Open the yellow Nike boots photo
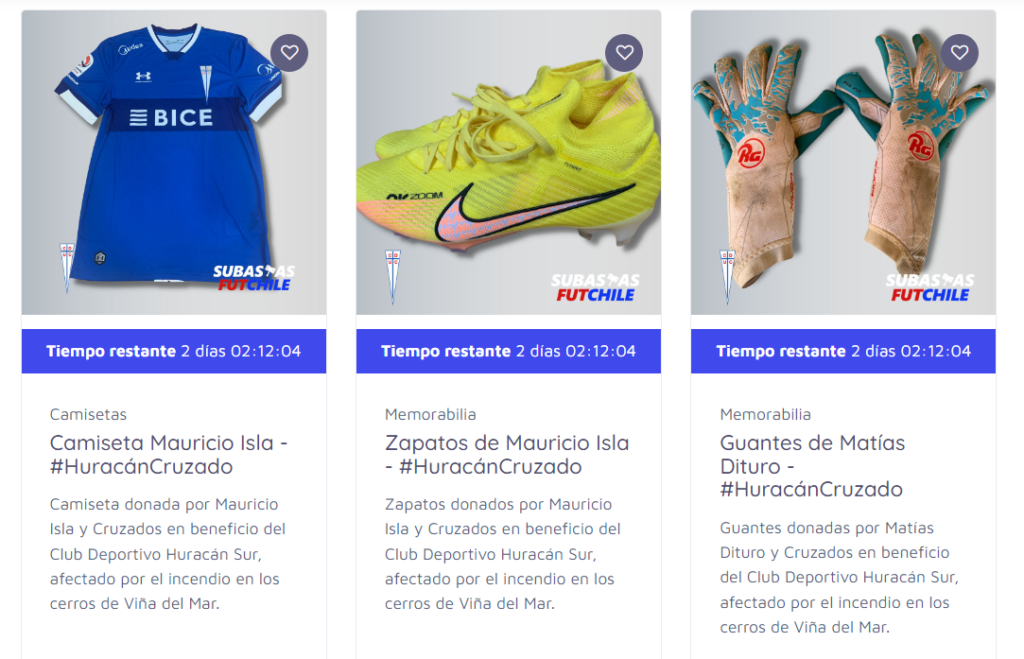The width and height of the screenshot is (1024, 659). pos(509,163)
